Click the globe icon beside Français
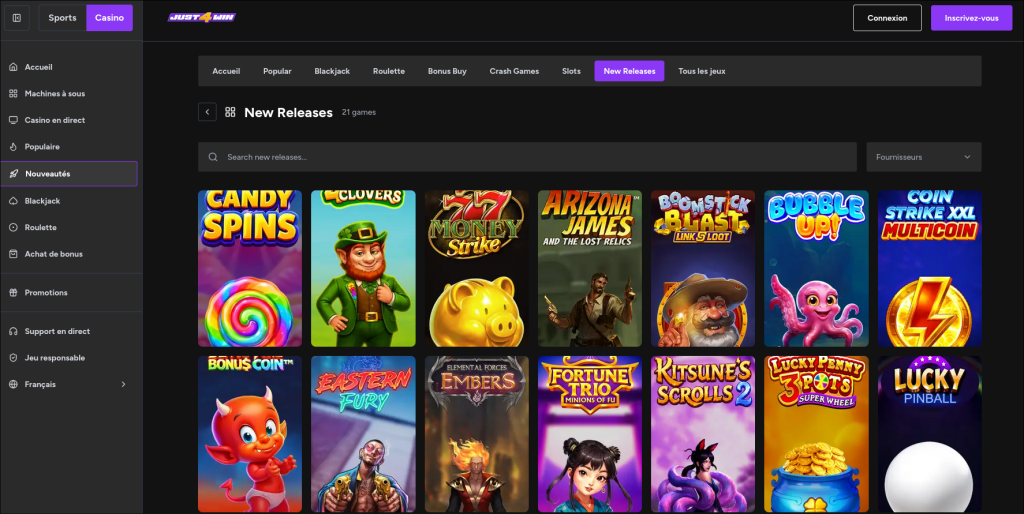This screenshot has height=514, width=1024. pyautogui.click(x=13, y=384)
